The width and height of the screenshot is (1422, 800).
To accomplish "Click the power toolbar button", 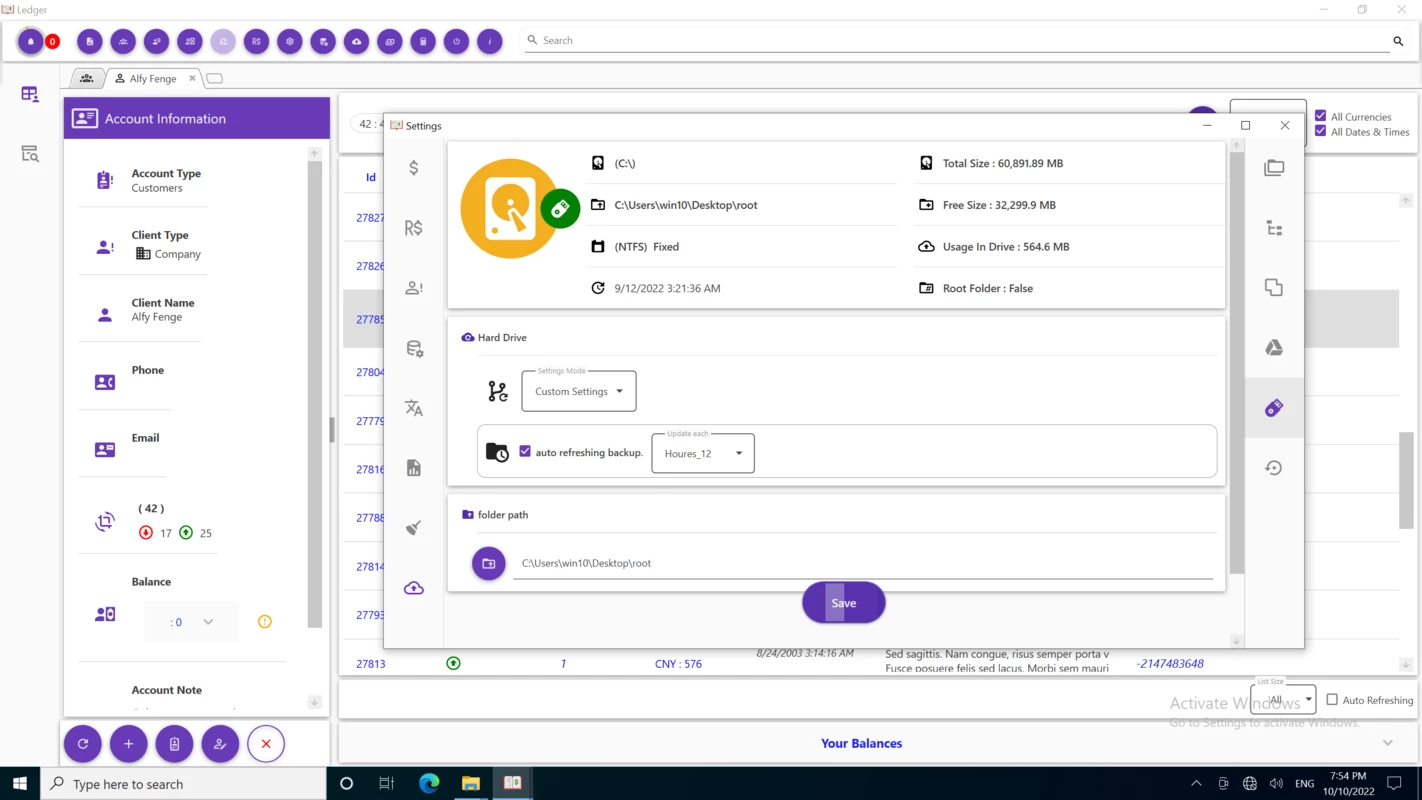I will tap(456, 41).
